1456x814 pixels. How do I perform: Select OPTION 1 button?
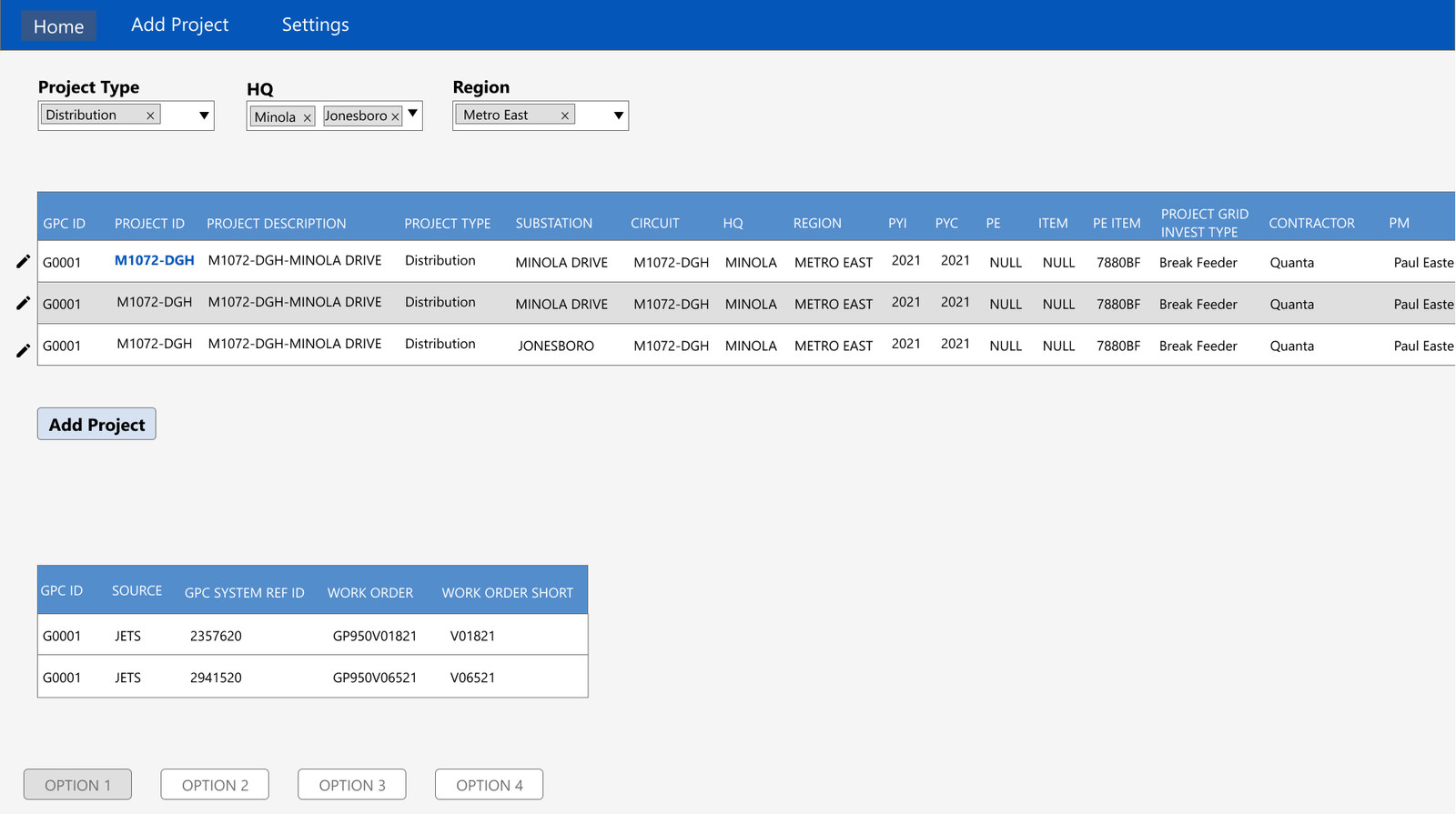click(x=77, y=785)
